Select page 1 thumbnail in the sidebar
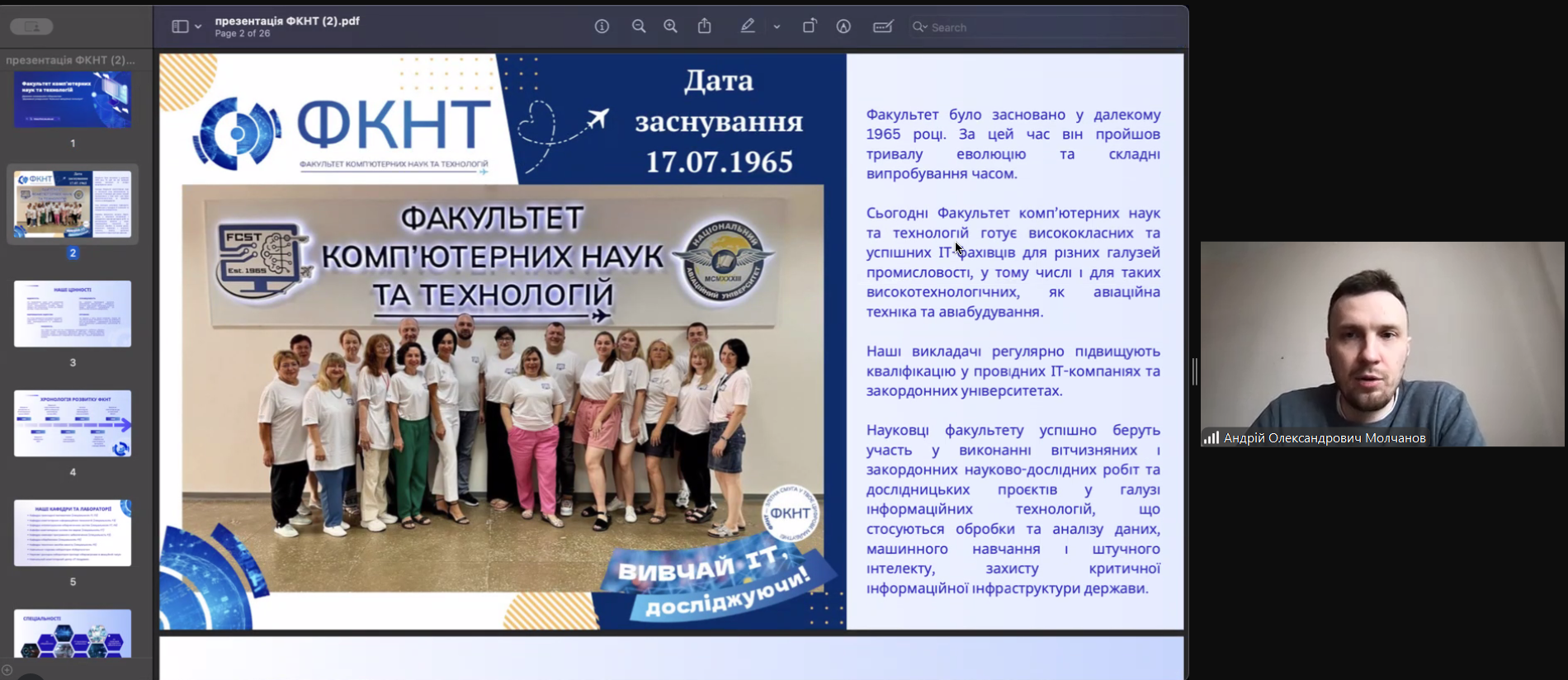Screen dimensions: 1568x680 tap(73, 100)
